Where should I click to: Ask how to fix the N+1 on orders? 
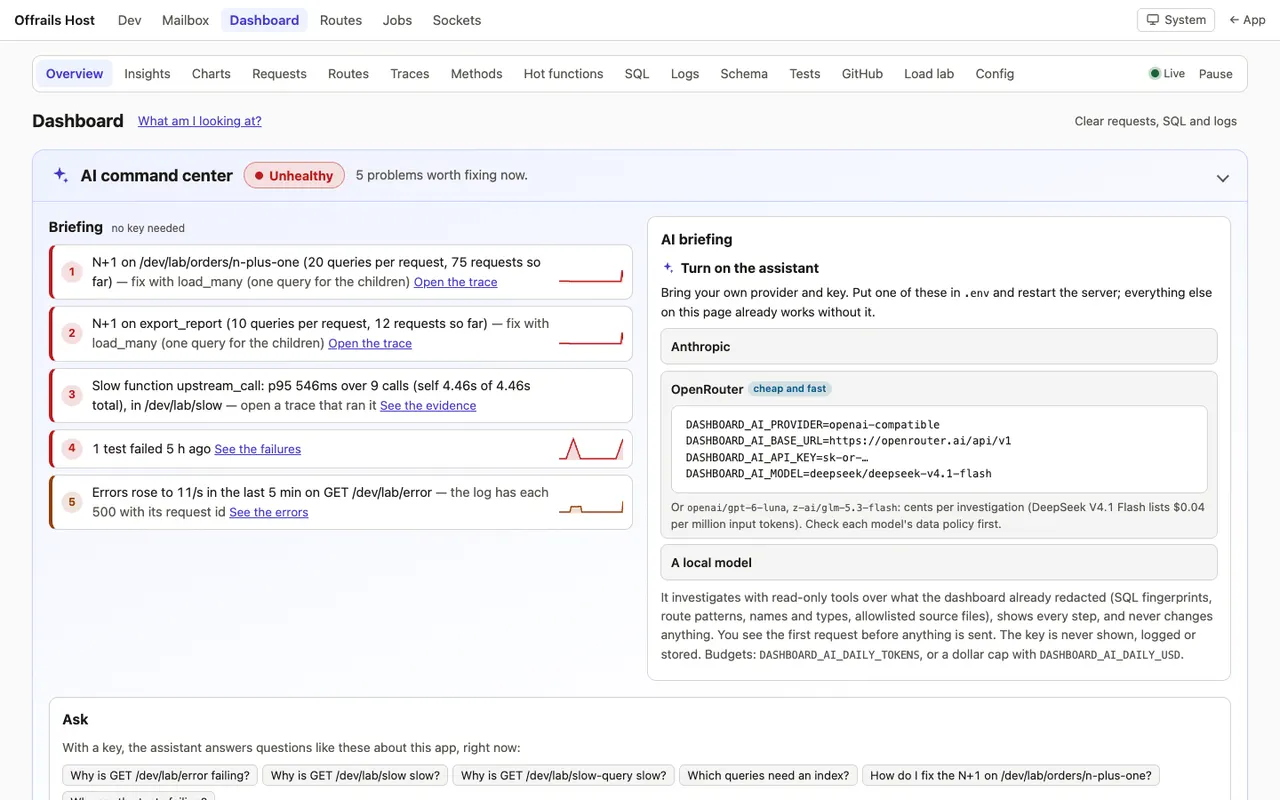tap(1011, 775)
